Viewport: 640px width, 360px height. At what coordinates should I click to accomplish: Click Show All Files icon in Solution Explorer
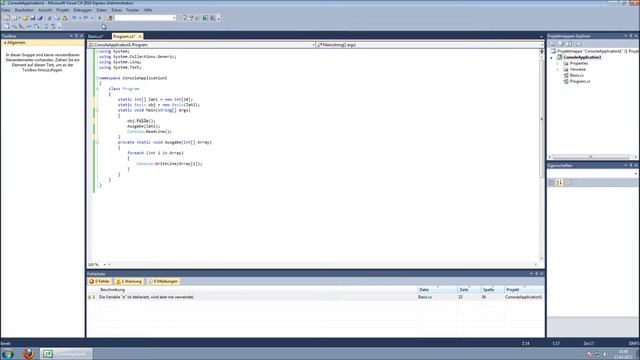click(561, 44)
